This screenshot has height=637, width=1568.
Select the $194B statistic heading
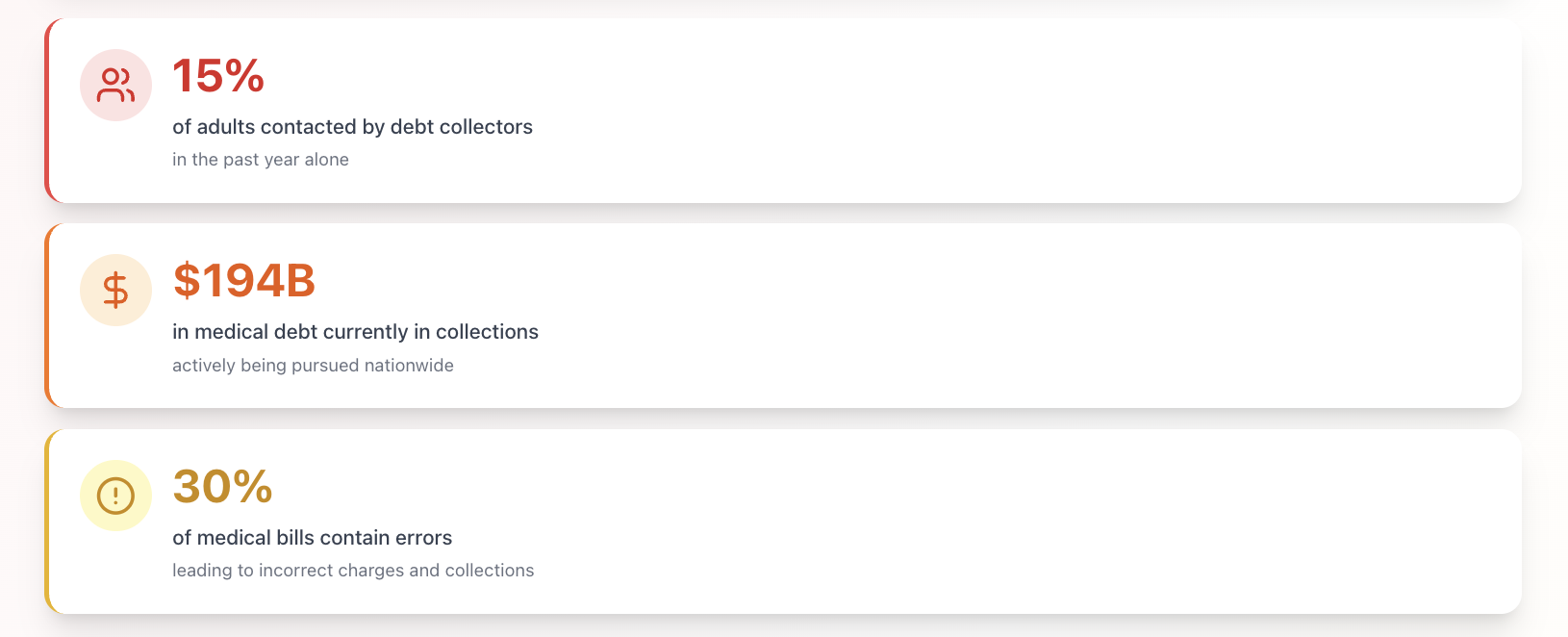click(244, 281)
